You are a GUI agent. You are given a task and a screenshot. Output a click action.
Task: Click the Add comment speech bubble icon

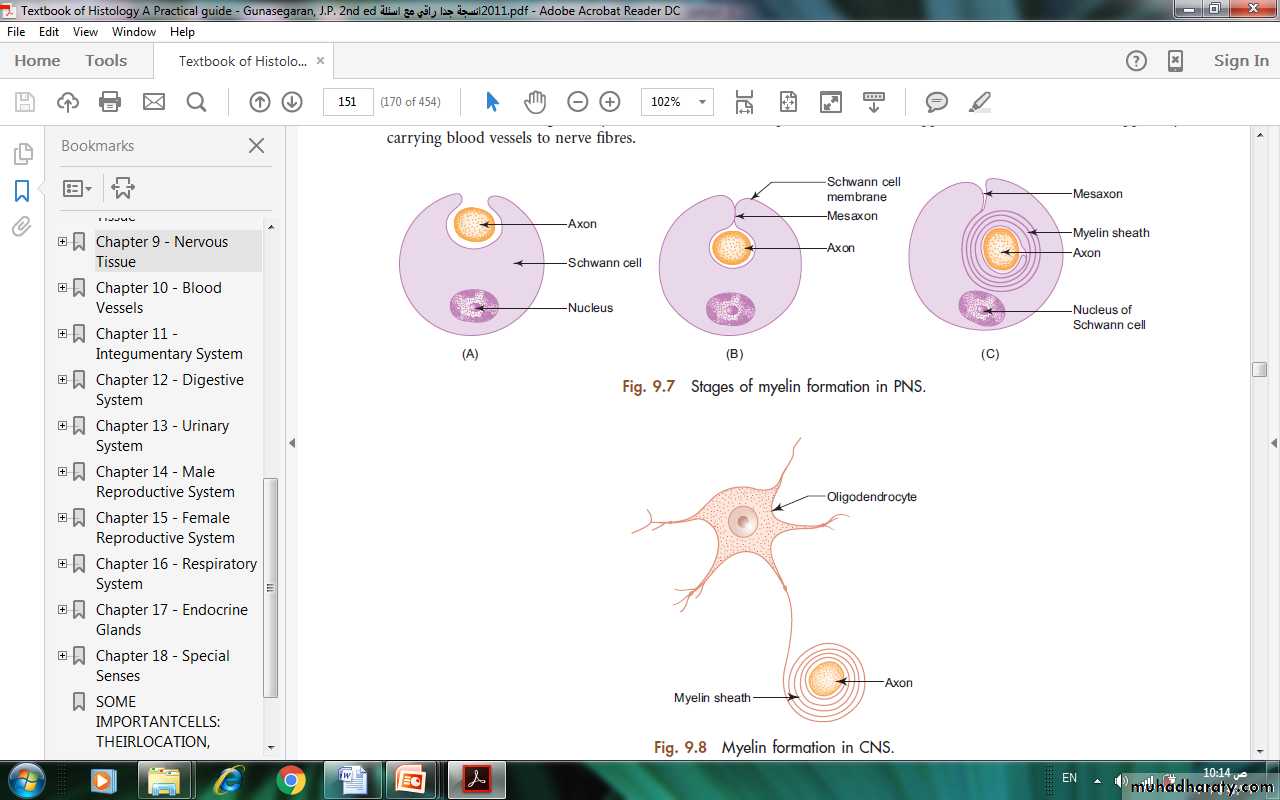point(936,102)
